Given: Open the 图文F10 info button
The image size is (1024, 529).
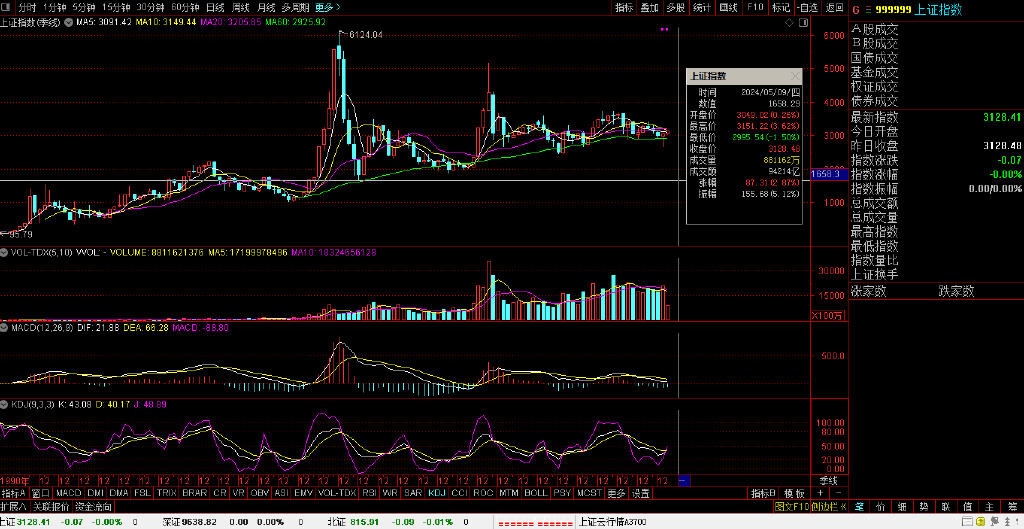Looking at the screenshot, I should (x=792, y=506).
